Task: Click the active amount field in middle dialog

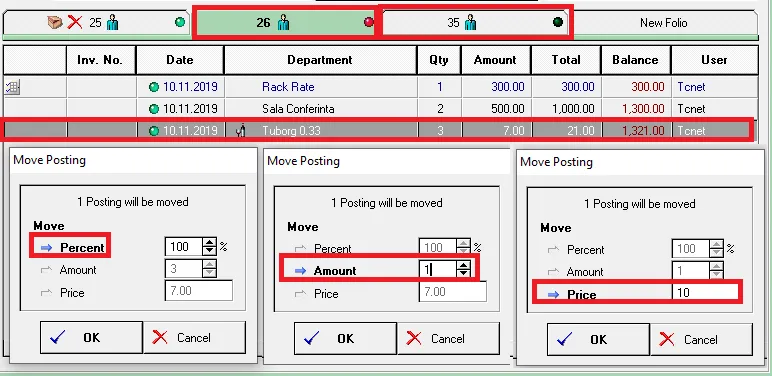Action: [x=438, y=269]
